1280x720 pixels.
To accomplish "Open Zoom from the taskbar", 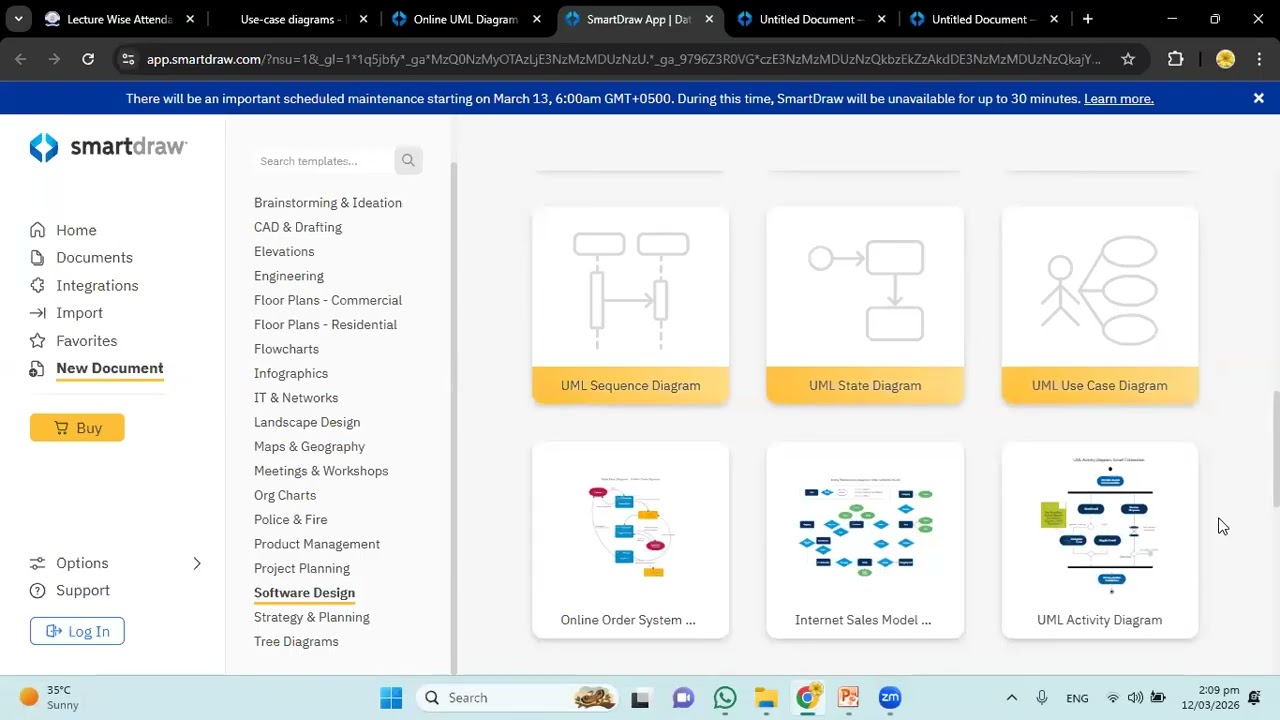I will click(x=890, y=697).
